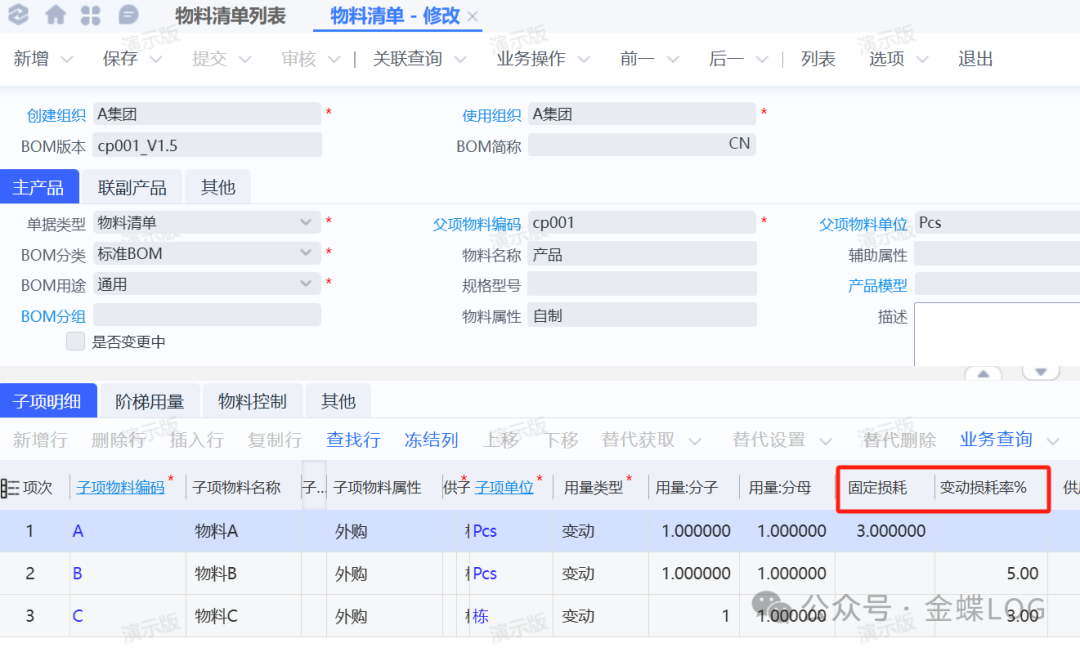Open the message chat bubble icon
The image size is (1080, 652).
click(128, 15)
